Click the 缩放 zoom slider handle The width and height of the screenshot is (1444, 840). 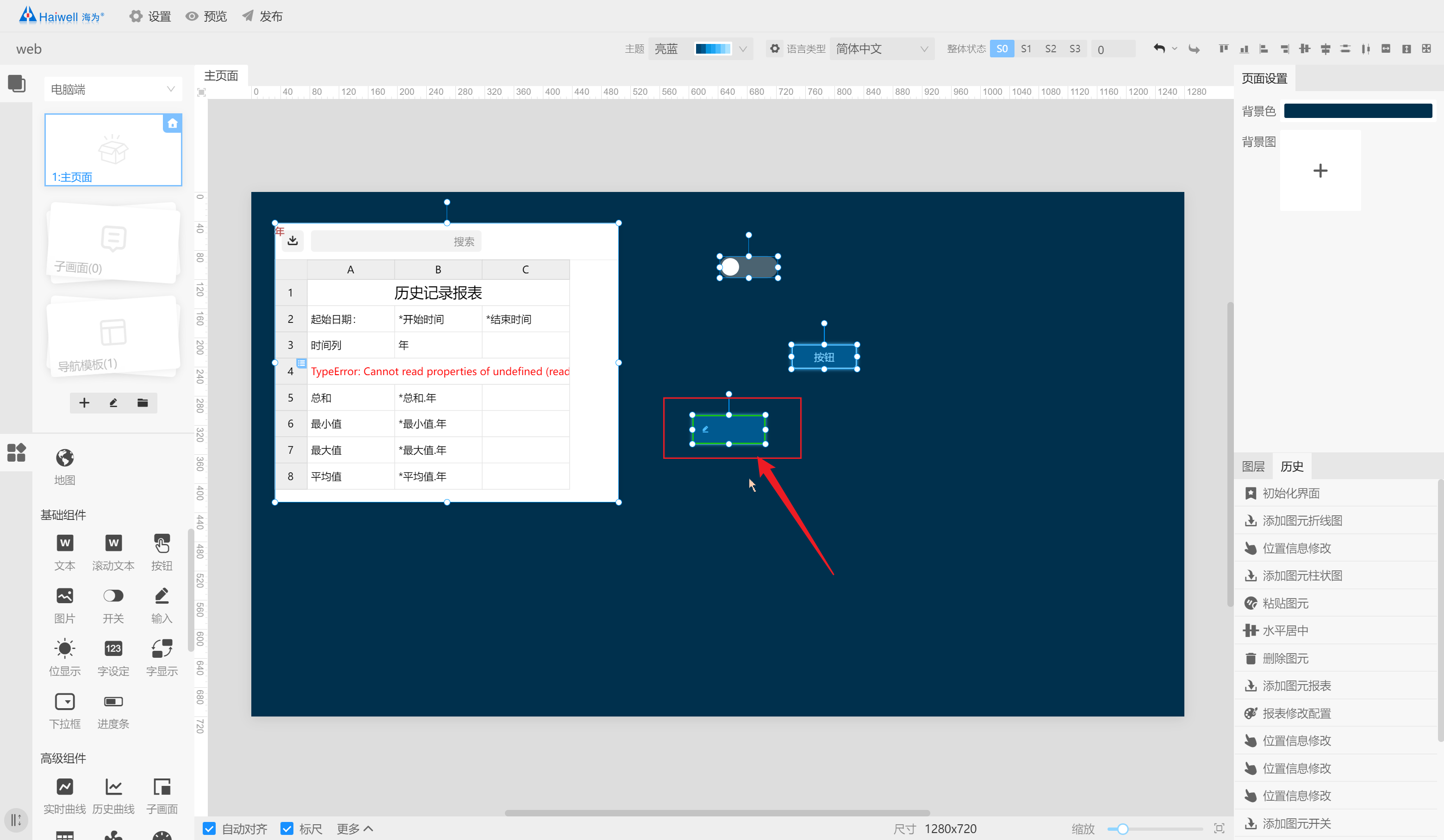tap(1122, 828)
